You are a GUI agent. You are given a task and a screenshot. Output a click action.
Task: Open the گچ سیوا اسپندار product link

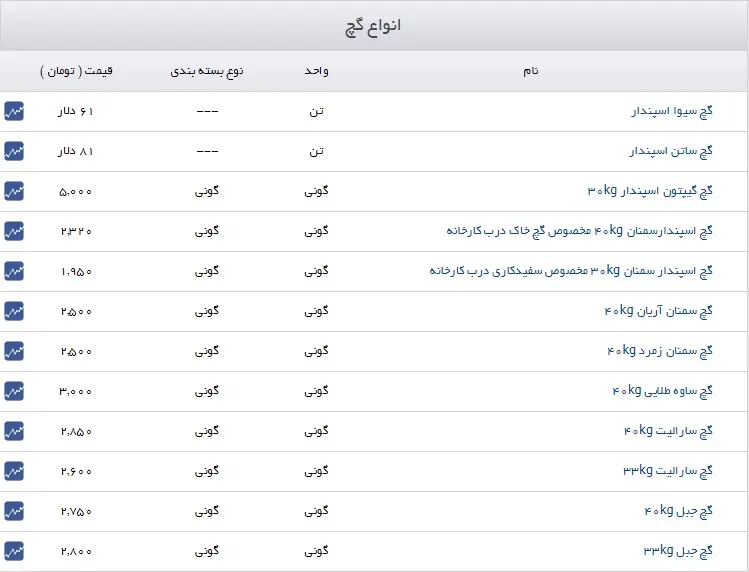click(x=672, y=111)
